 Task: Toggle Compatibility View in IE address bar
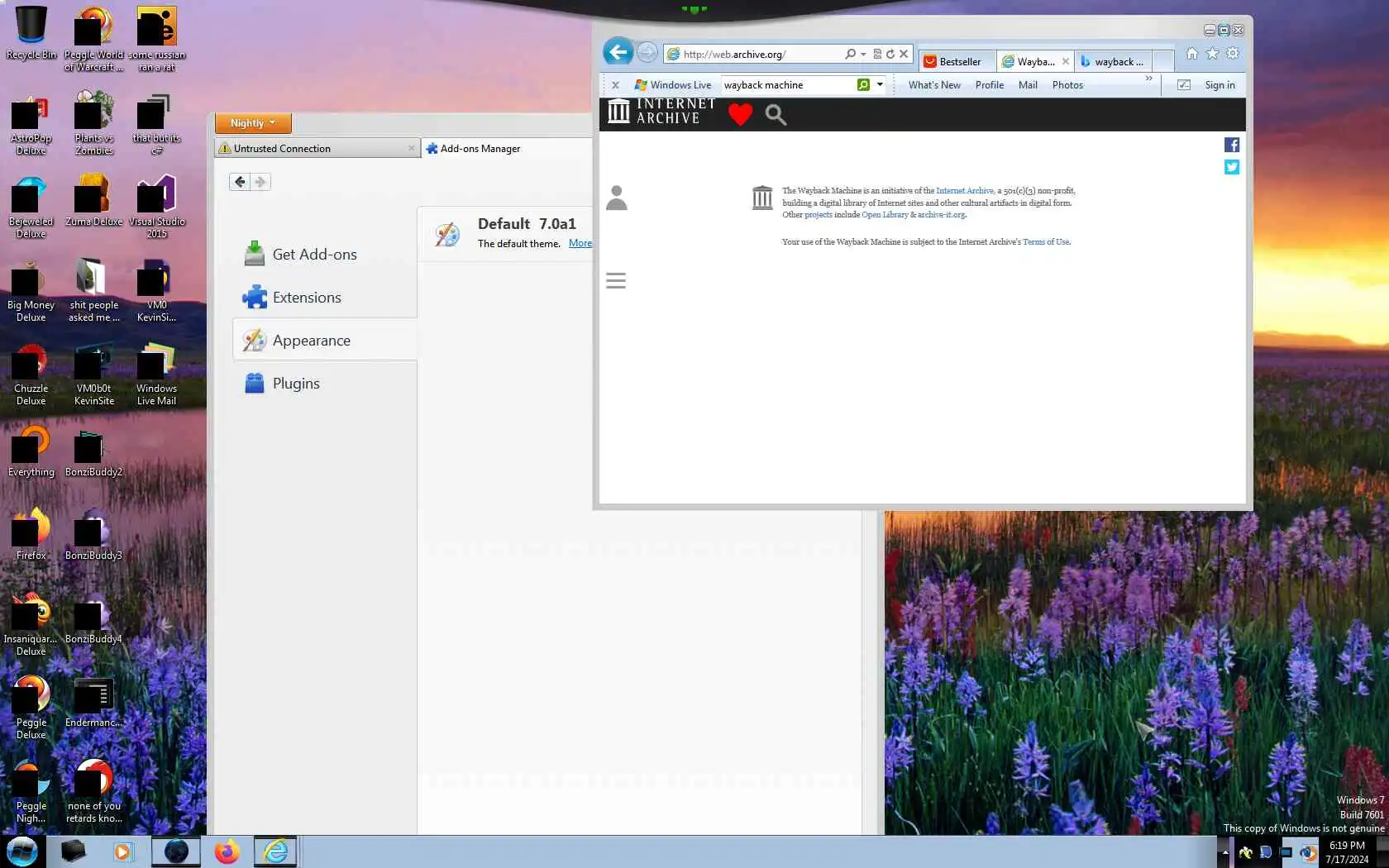coord(877,54)
